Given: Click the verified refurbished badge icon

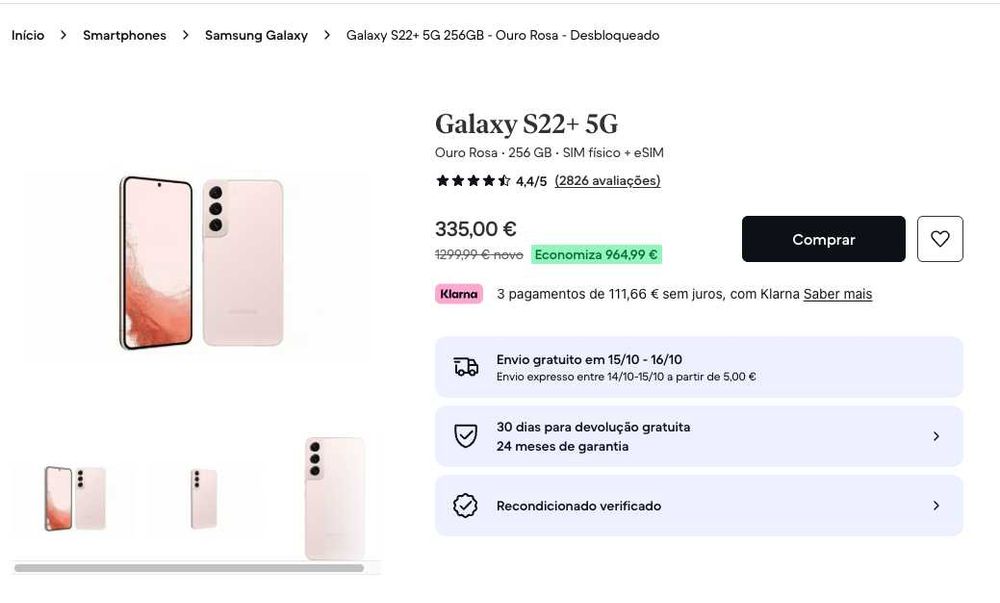Looking at the screenshot, I should click(x=466, y=506).
